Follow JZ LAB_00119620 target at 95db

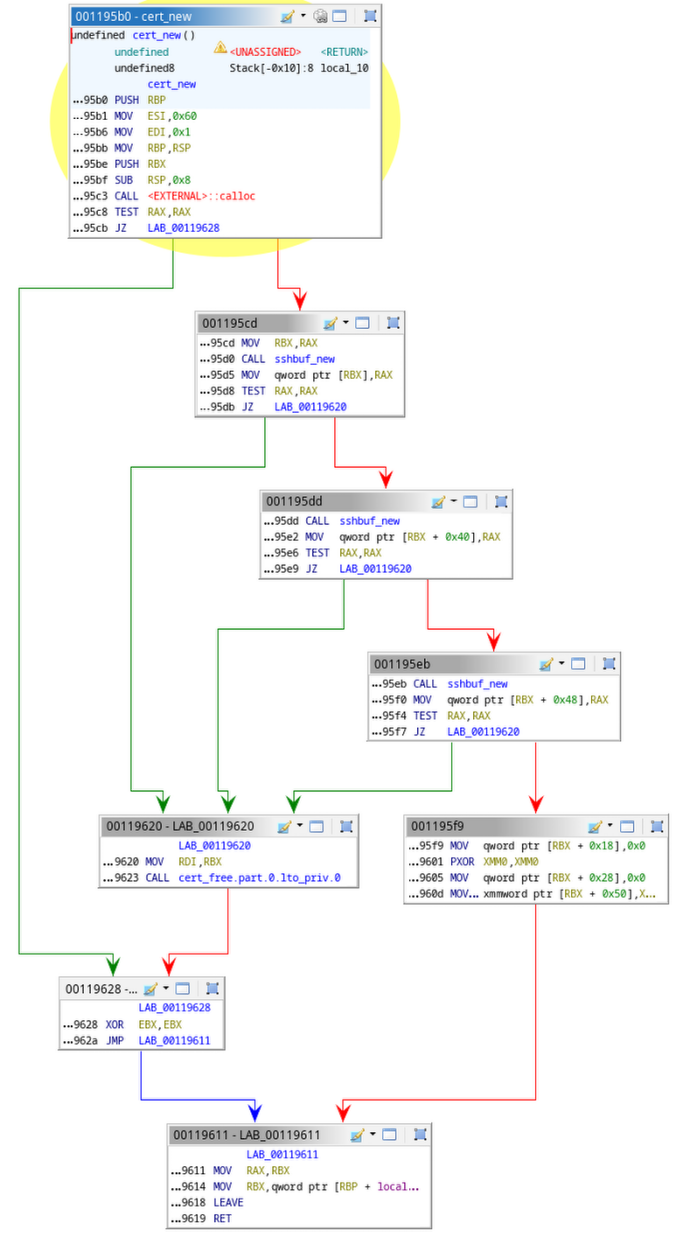[x=311, y=407]
